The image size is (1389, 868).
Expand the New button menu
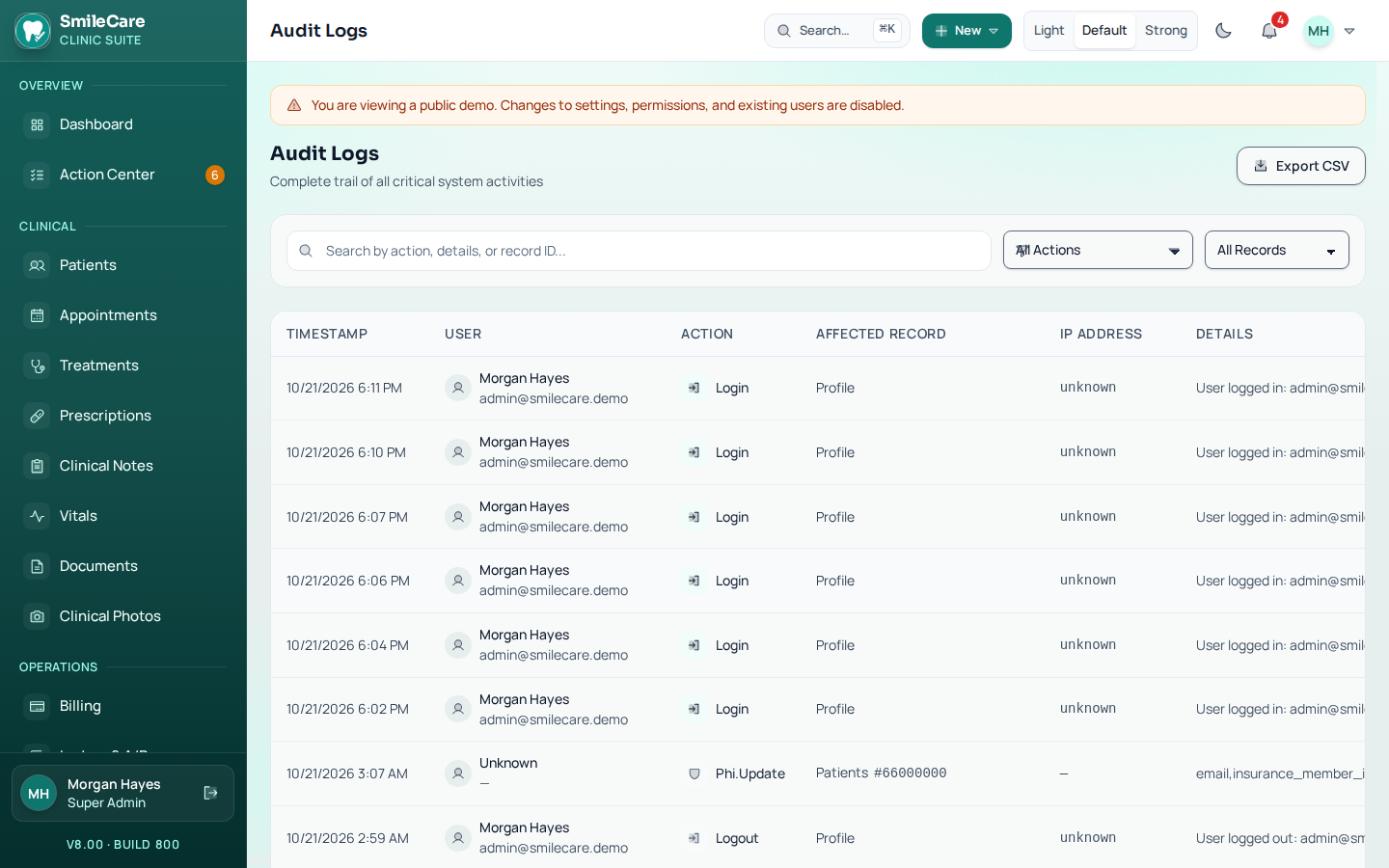click(x=967, y=31)
